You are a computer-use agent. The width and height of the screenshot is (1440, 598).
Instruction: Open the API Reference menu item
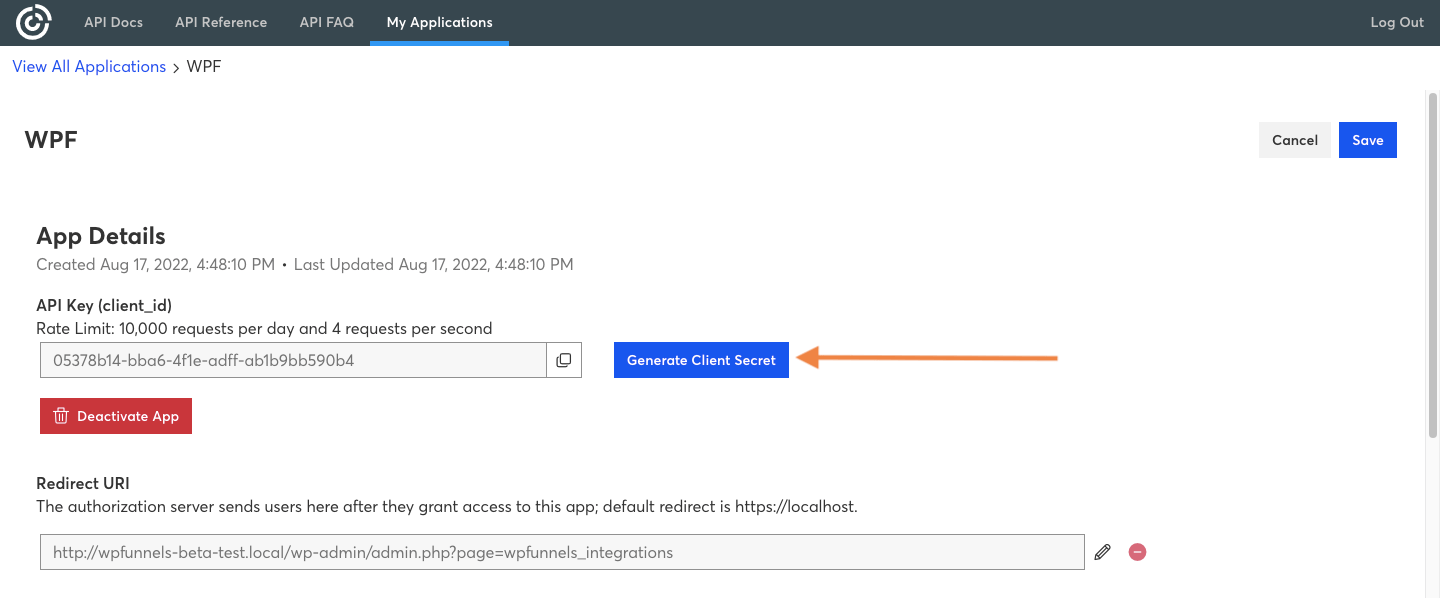pyautogui.click(x=221, y=22)
